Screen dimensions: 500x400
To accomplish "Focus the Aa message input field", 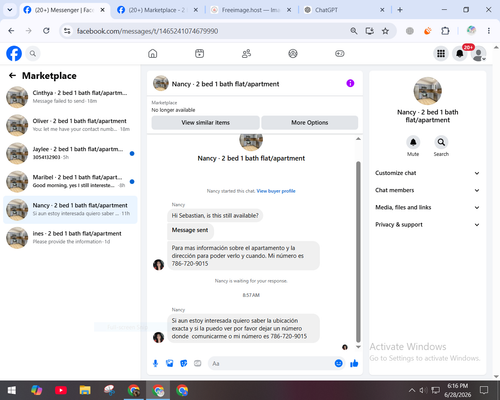I will (x=272, y=363).
